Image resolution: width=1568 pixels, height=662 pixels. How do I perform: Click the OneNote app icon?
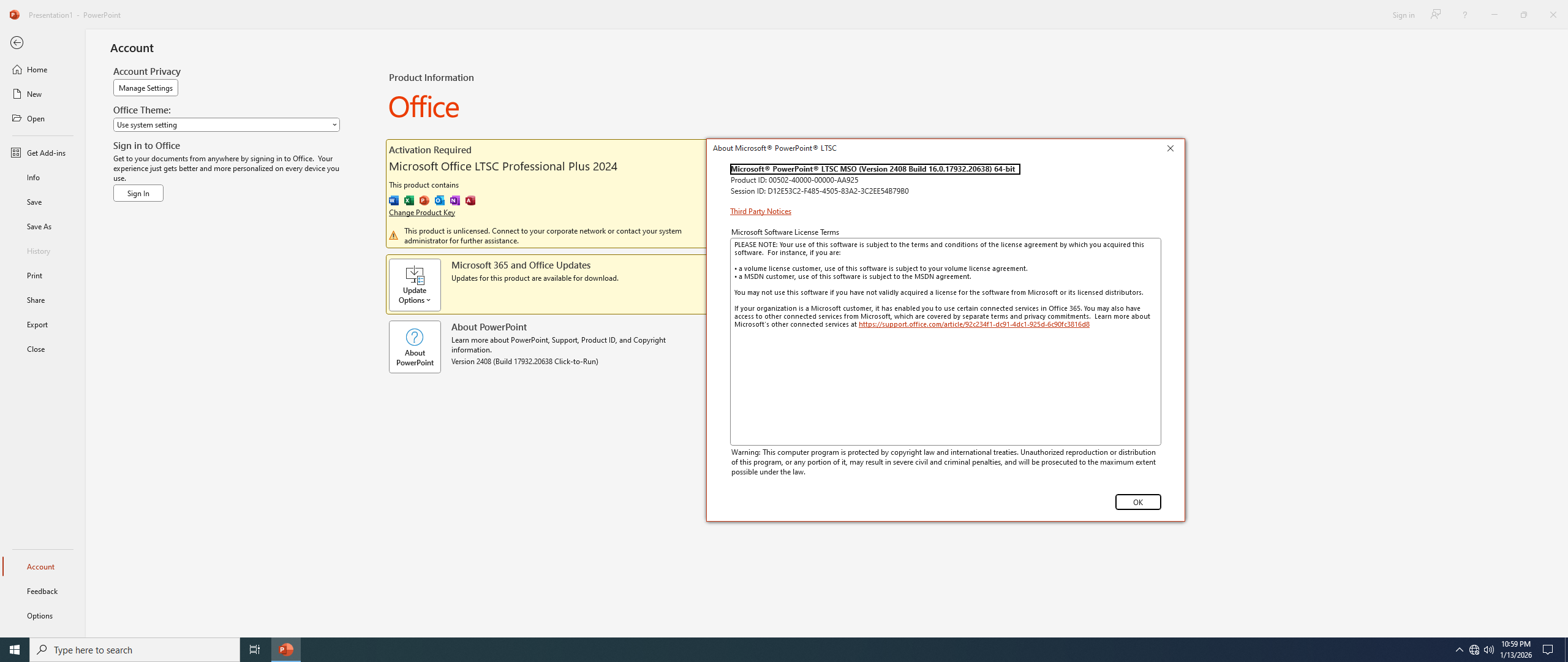[x=455, y=200]
